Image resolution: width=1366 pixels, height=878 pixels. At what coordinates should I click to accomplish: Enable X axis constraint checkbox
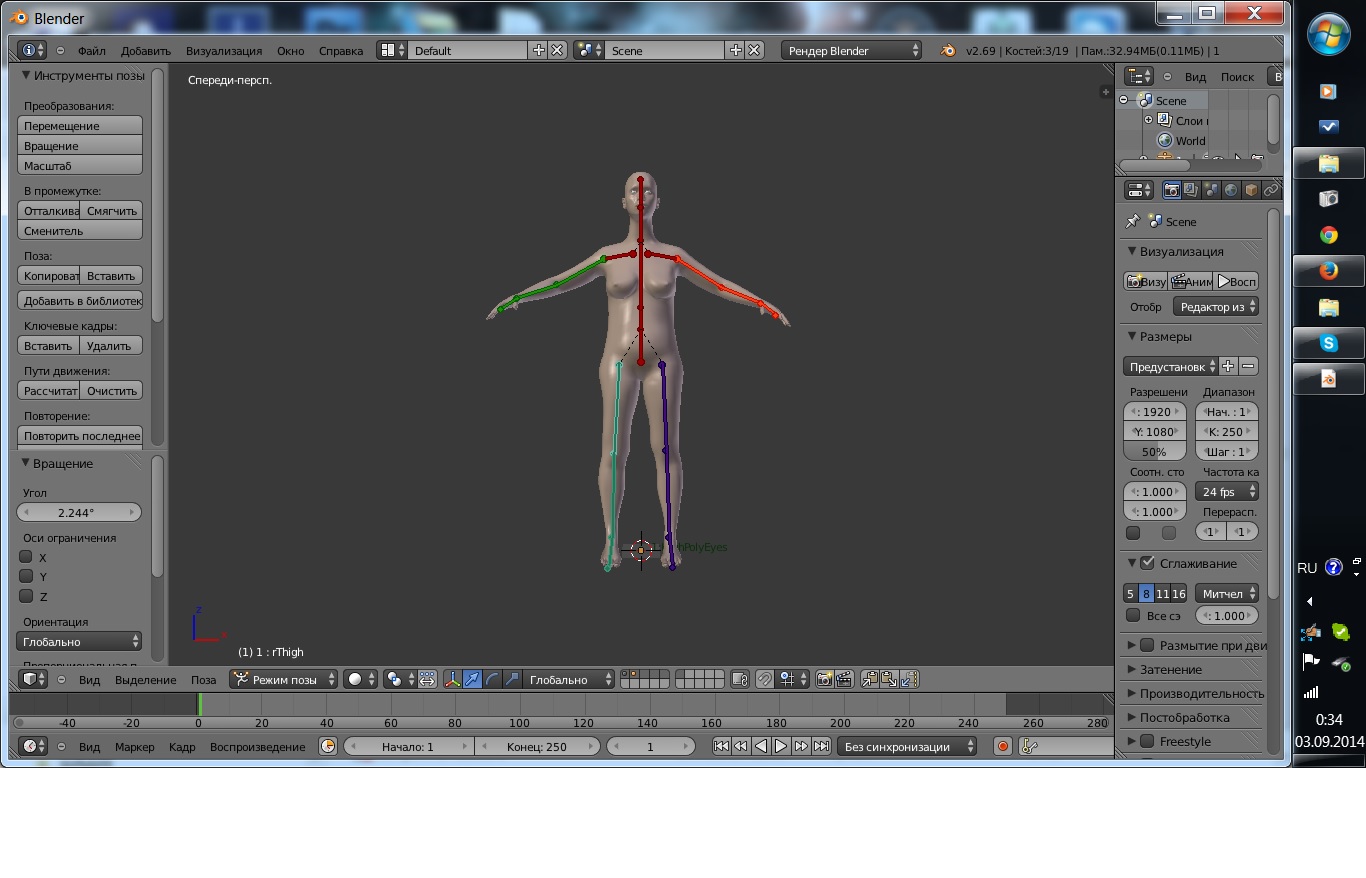click(27, 557)
